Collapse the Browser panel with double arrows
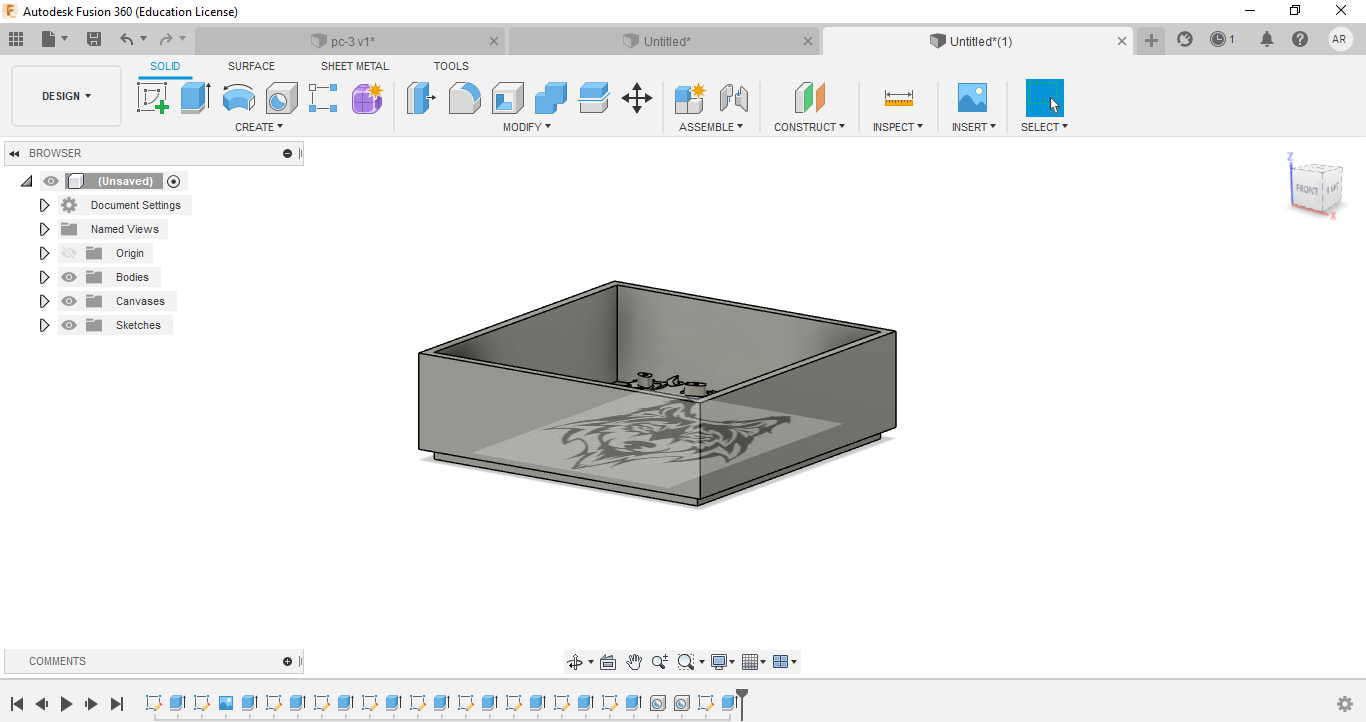The height and width of the screenshot is (722, 1366). coord(14,154)
